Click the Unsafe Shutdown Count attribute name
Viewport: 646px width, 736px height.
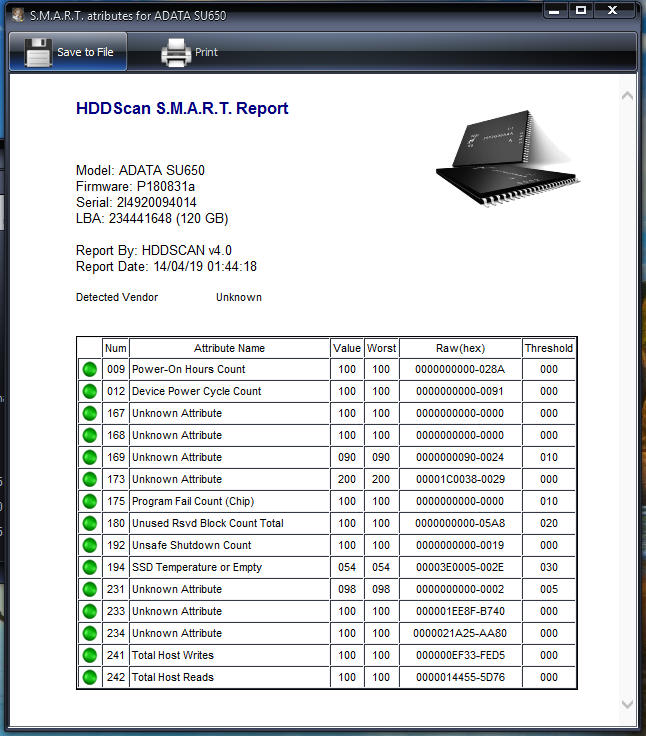click(x=192, y=545)
